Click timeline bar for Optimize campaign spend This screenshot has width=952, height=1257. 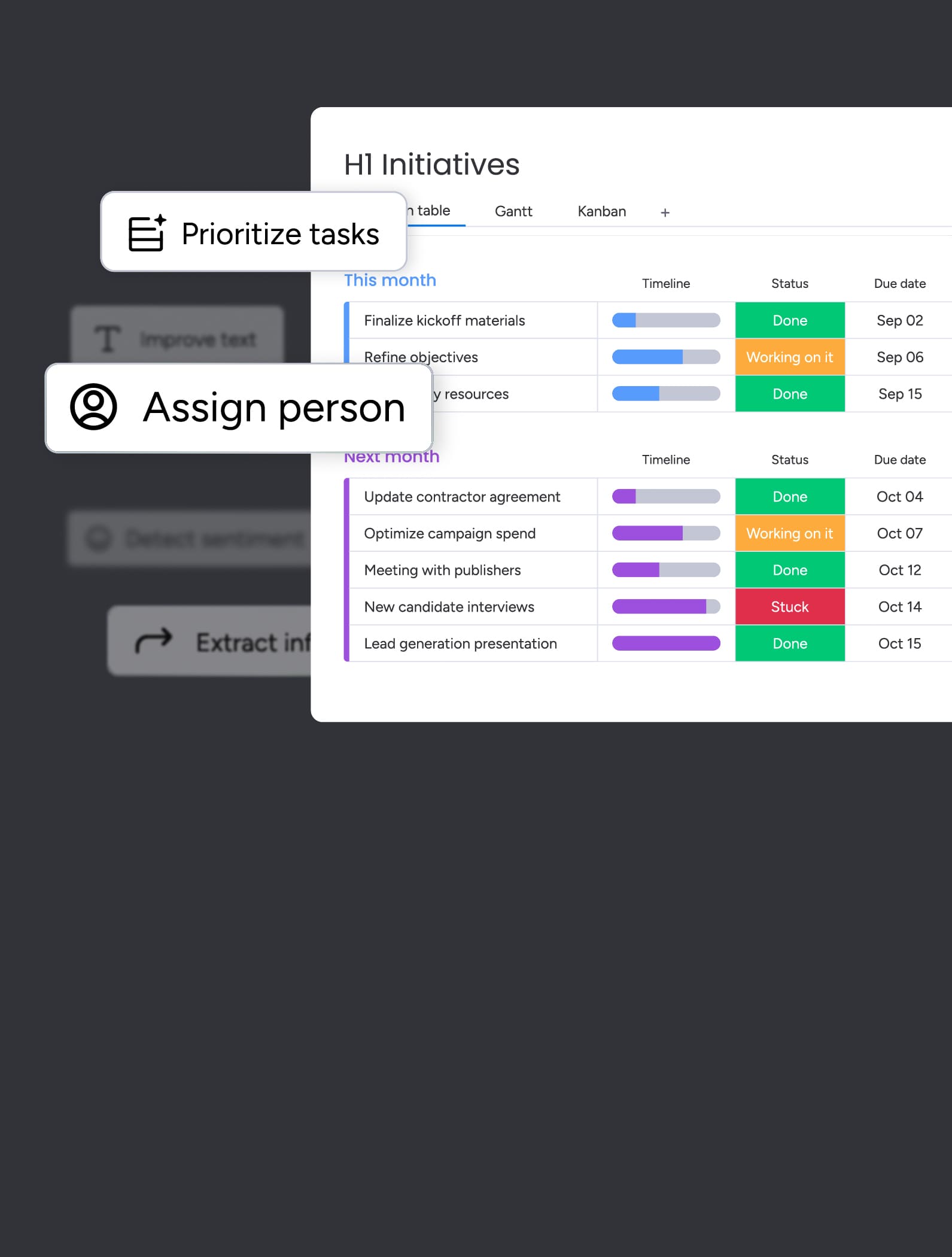tap(665, 533)
